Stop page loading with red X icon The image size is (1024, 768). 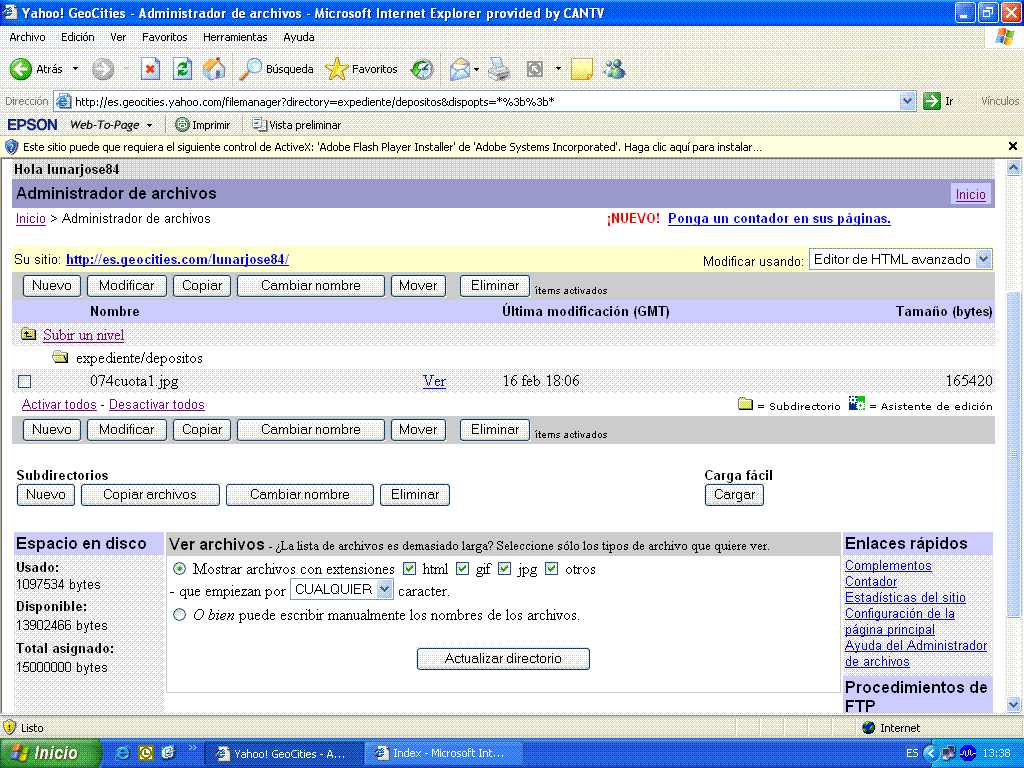pyautogui.click(x=150, y=69)
